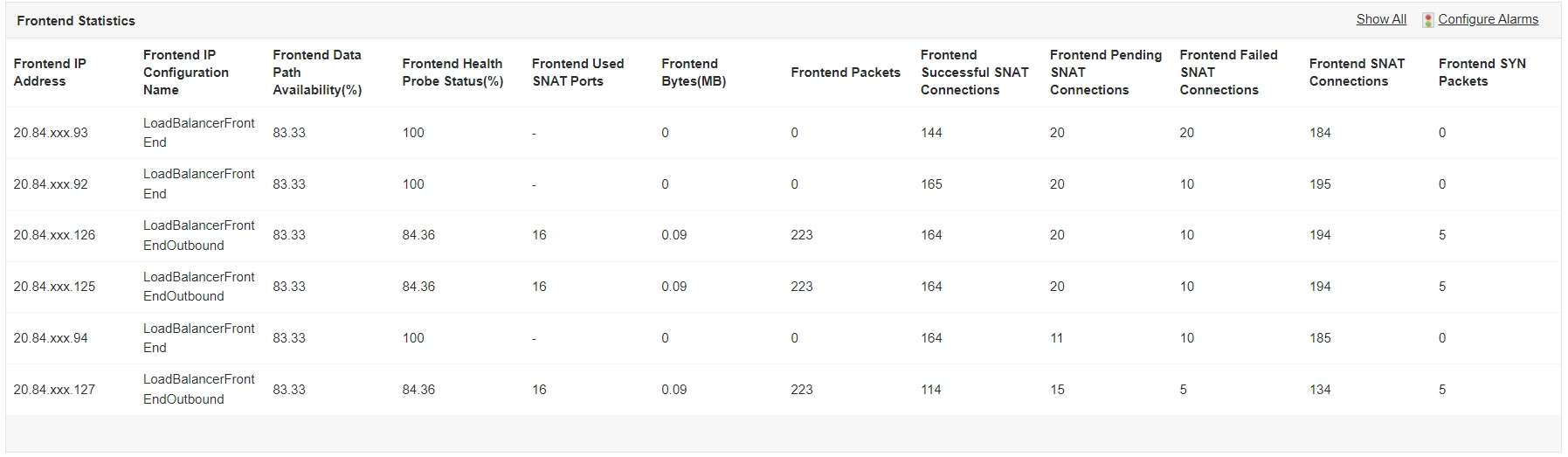
Task: Click the Frontend IP Configuration Name header
Action: (186, 73)
